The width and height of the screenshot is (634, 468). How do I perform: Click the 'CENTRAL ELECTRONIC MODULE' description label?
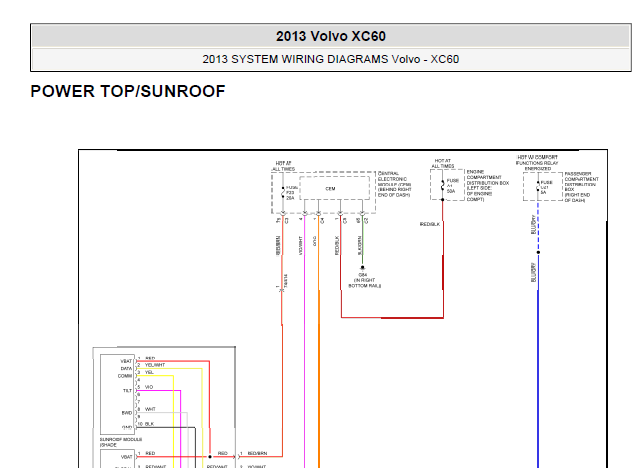(x=394, y=184)
